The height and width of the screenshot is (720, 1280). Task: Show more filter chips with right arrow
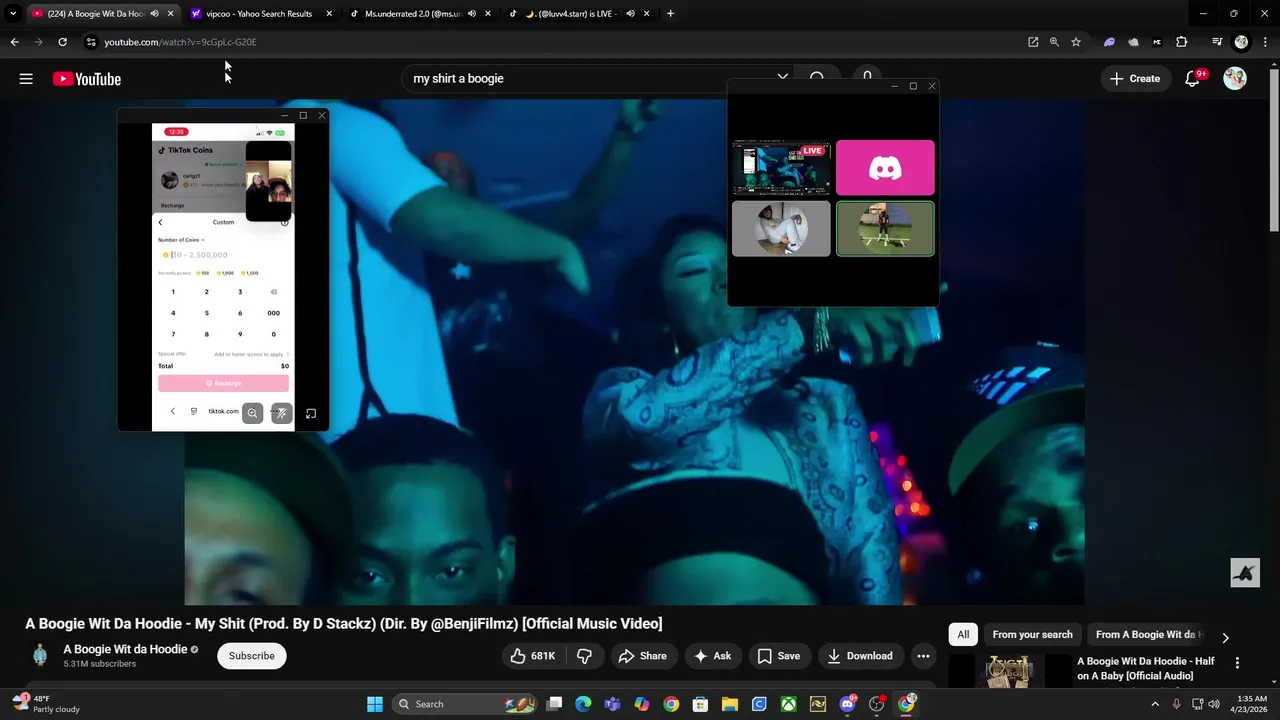tap(1225, 637)
